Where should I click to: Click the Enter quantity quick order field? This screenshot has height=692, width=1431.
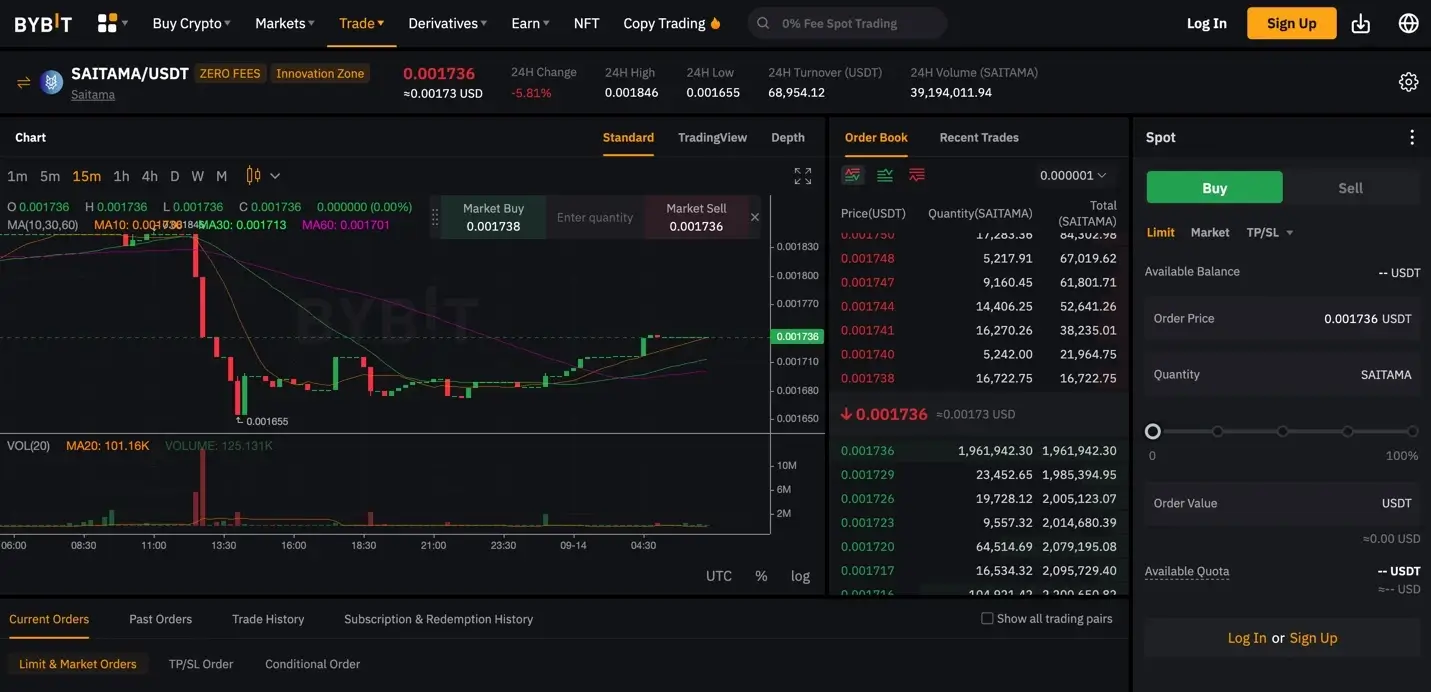pos(595,217)
